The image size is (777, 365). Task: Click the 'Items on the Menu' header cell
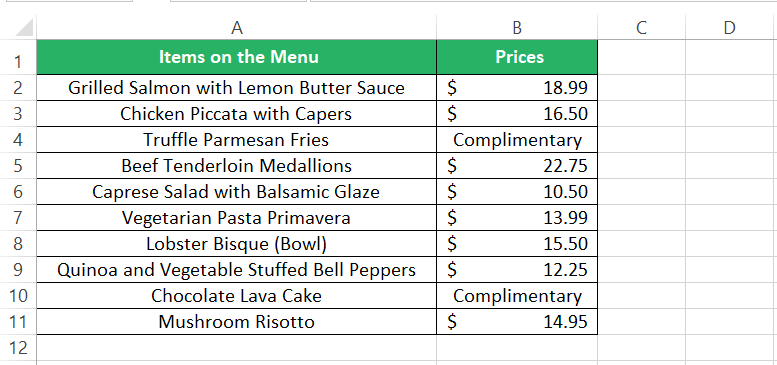[x=237, y=57]
